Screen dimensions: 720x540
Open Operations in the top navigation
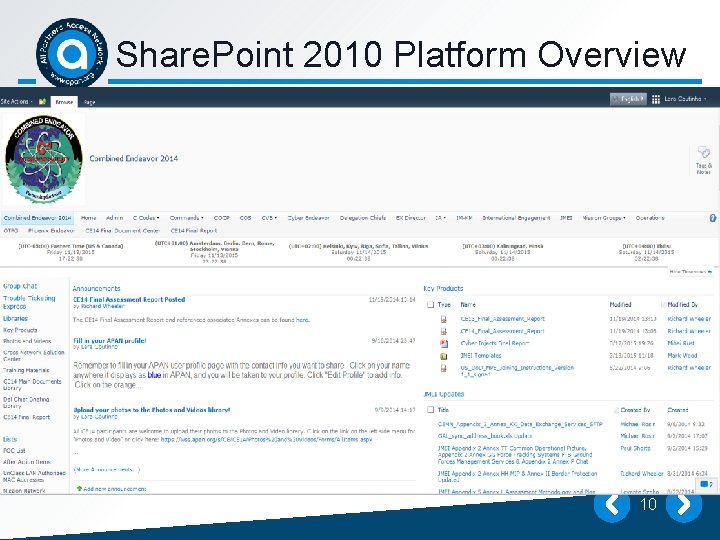click(650, 218)
